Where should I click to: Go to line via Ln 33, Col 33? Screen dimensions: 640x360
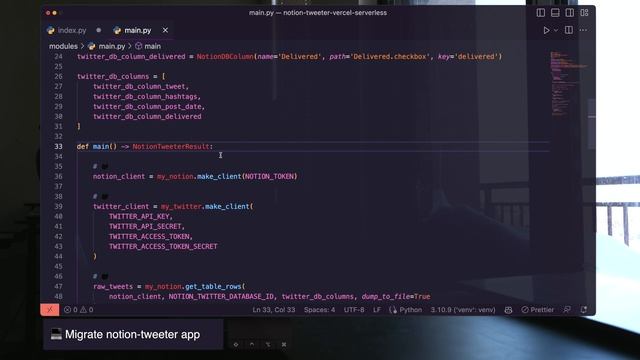point(273,310)
